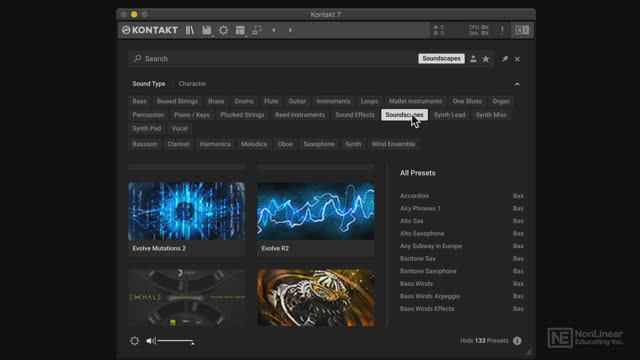This screenshot has width=640, height=360.
Task: Choose the Bassoon sub-tag
Action: 144,144
